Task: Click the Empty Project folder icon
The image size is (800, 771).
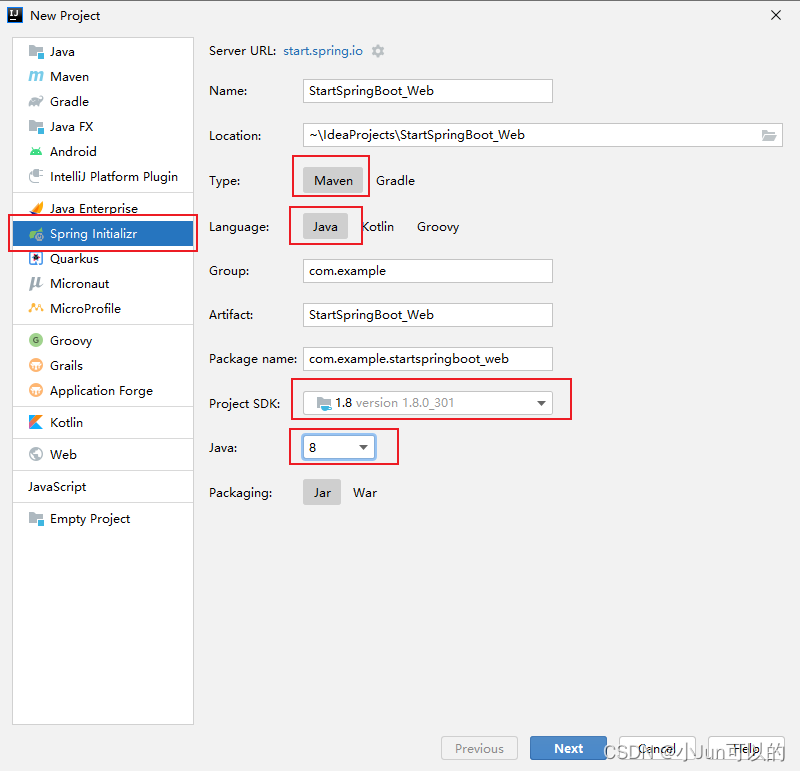Action: 36,518
